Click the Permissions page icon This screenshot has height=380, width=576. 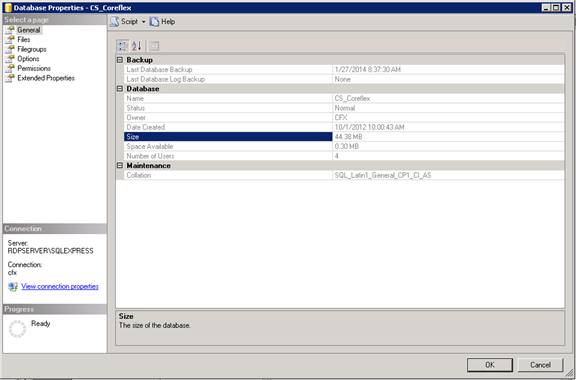point(10,68)
